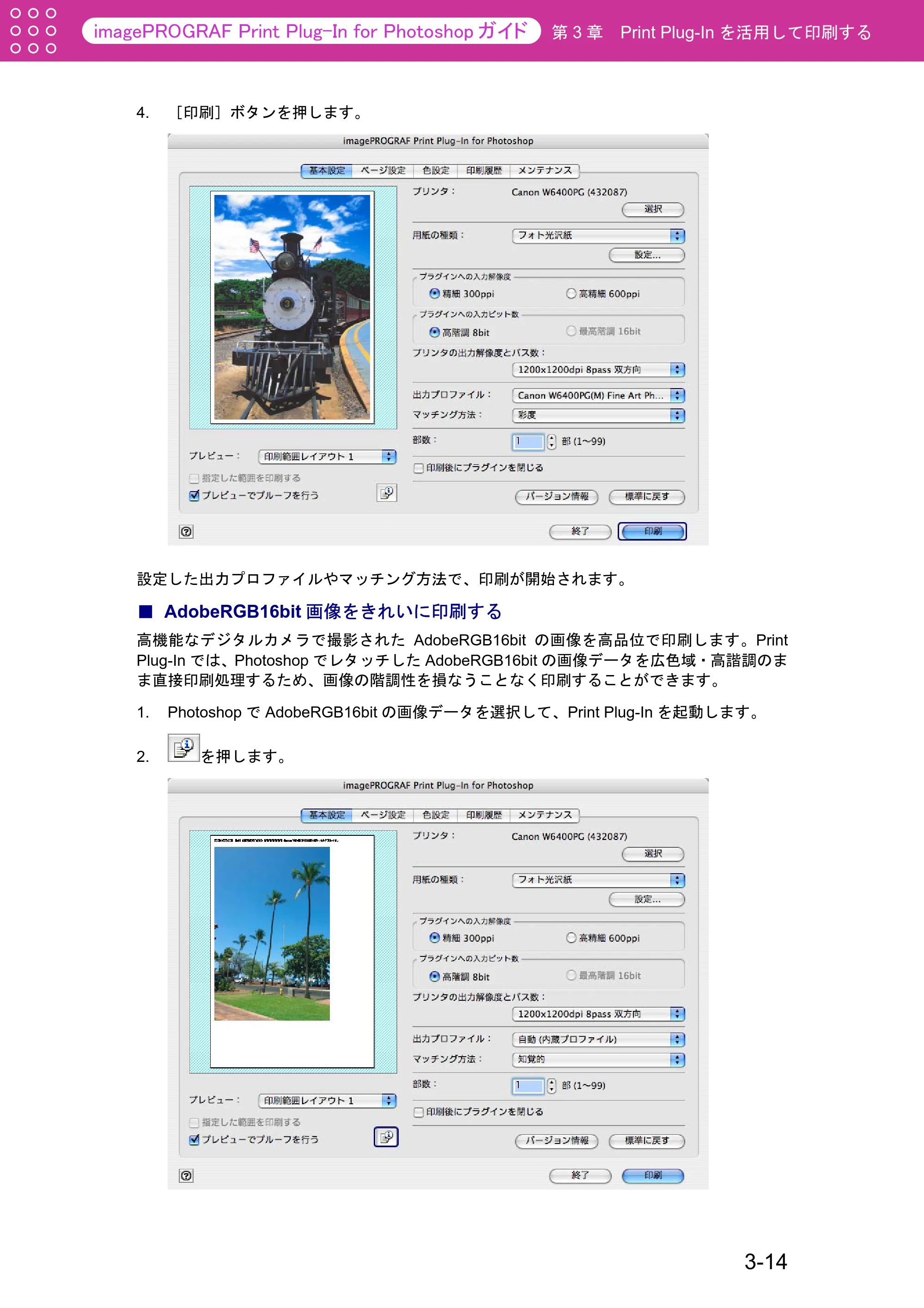Switch to ページ設定 tab in upper dialog
Viewport: 924px width, 1308px height.
[383, 170]
